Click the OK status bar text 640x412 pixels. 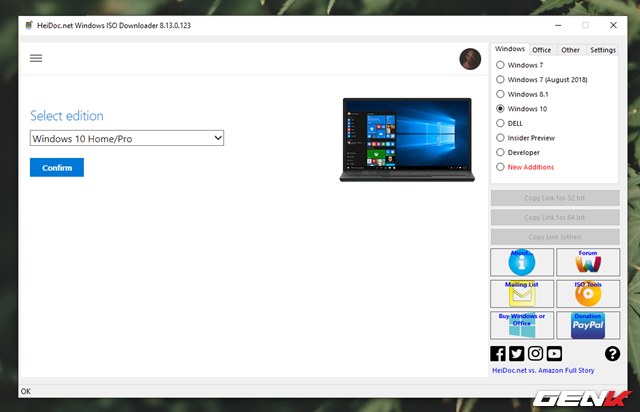26,391
